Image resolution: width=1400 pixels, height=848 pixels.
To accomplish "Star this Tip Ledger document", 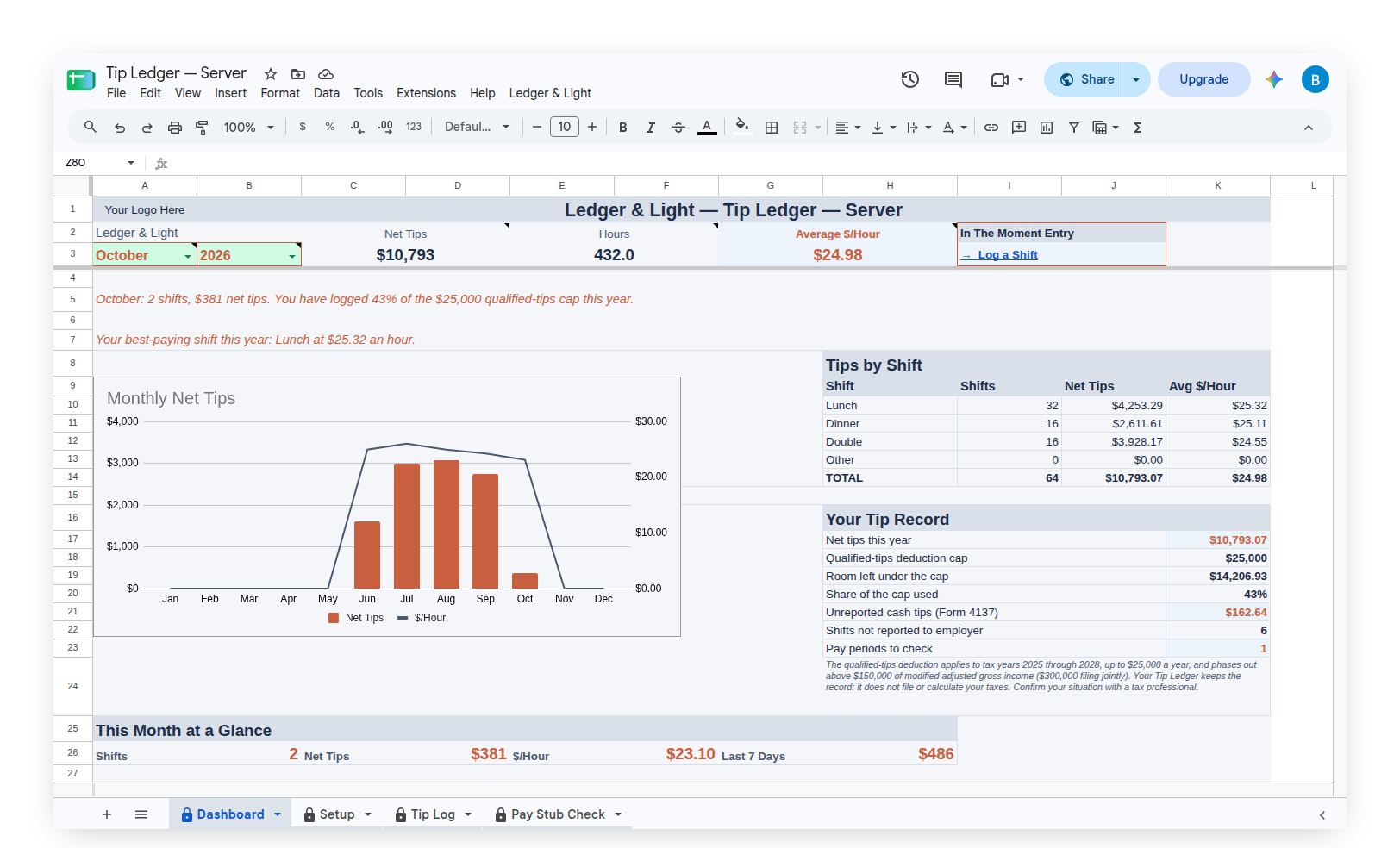I will click(271, 74).
